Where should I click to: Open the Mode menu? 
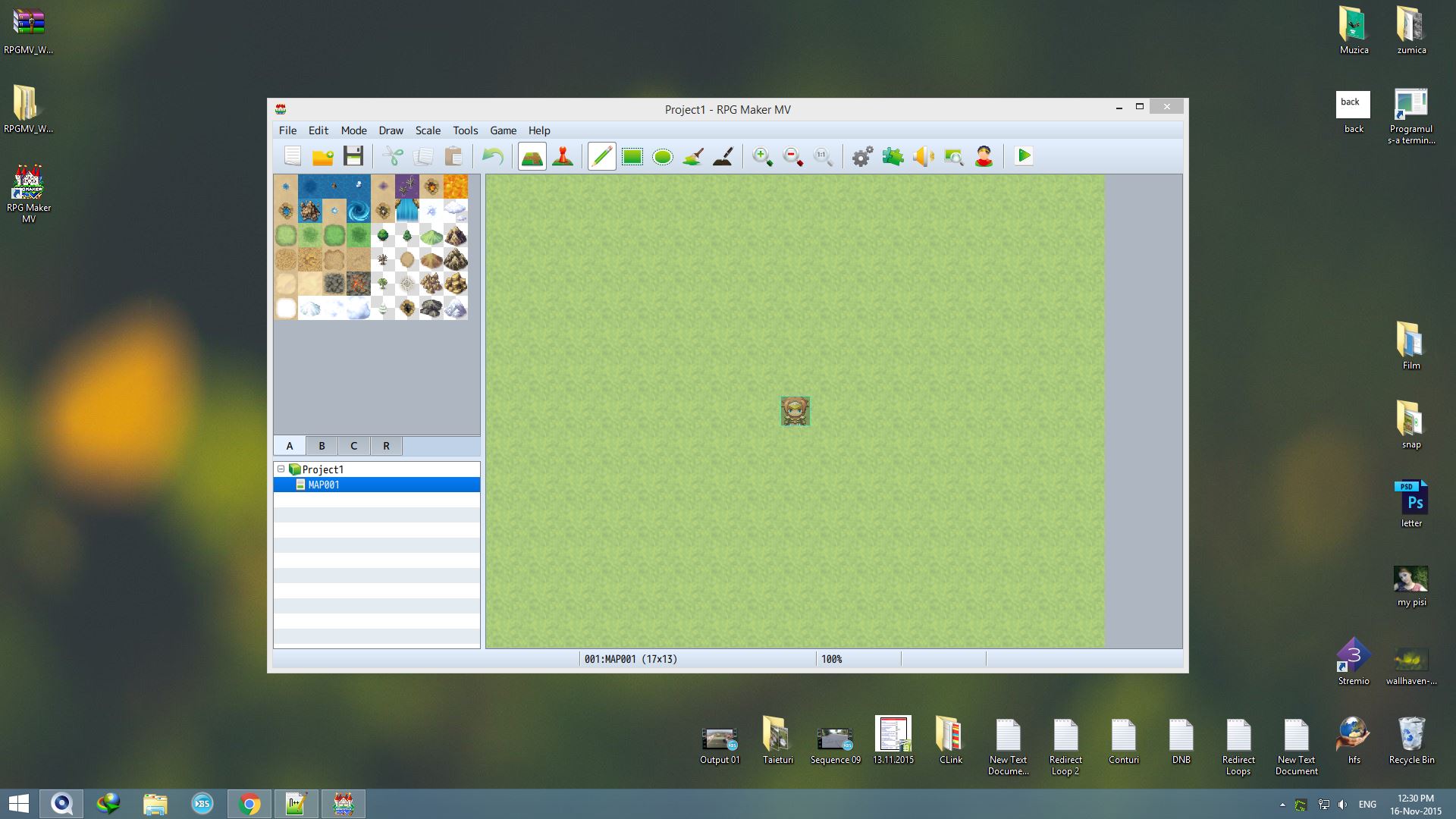click(x=353, y=130)
